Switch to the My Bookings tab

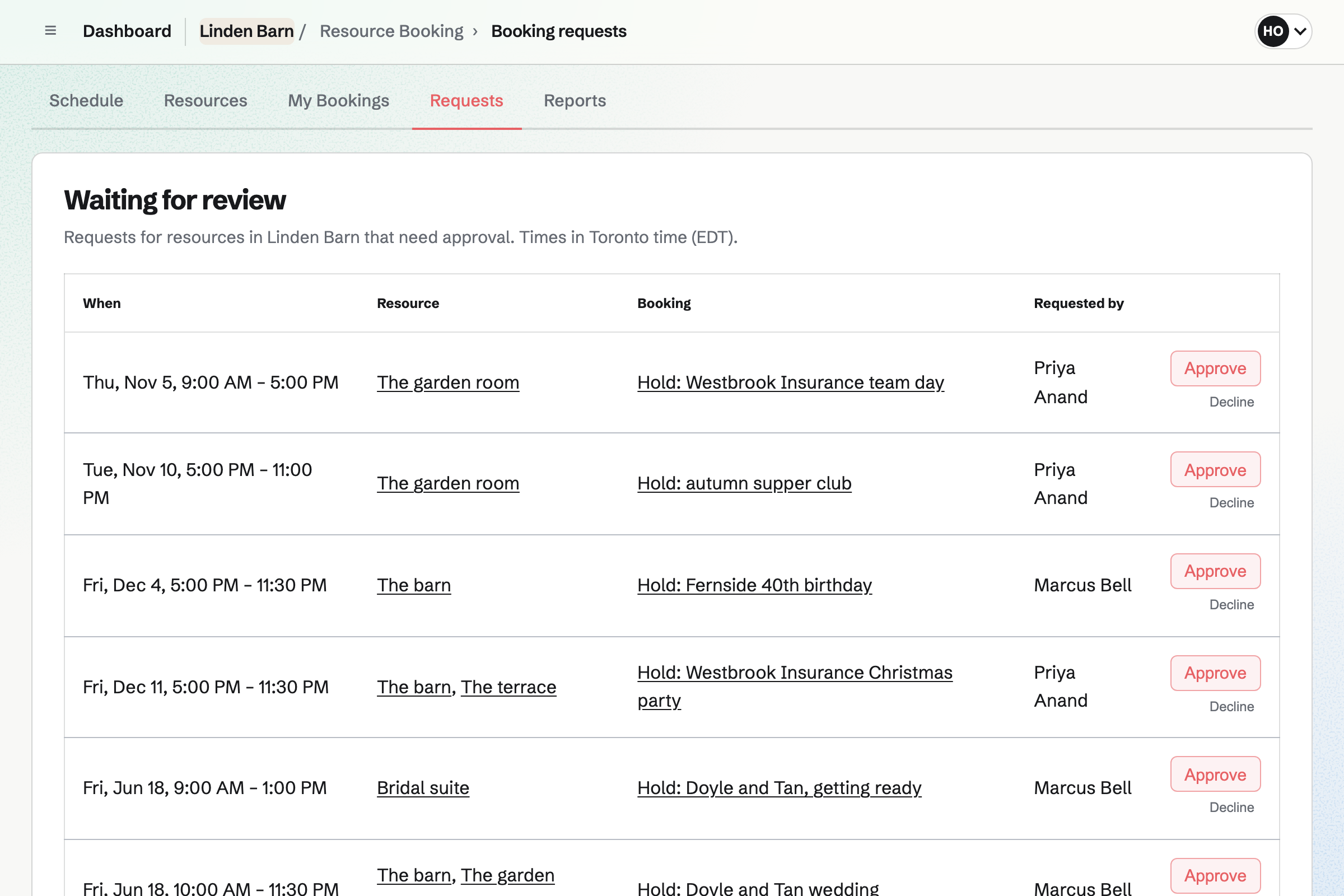click(338, 101)
